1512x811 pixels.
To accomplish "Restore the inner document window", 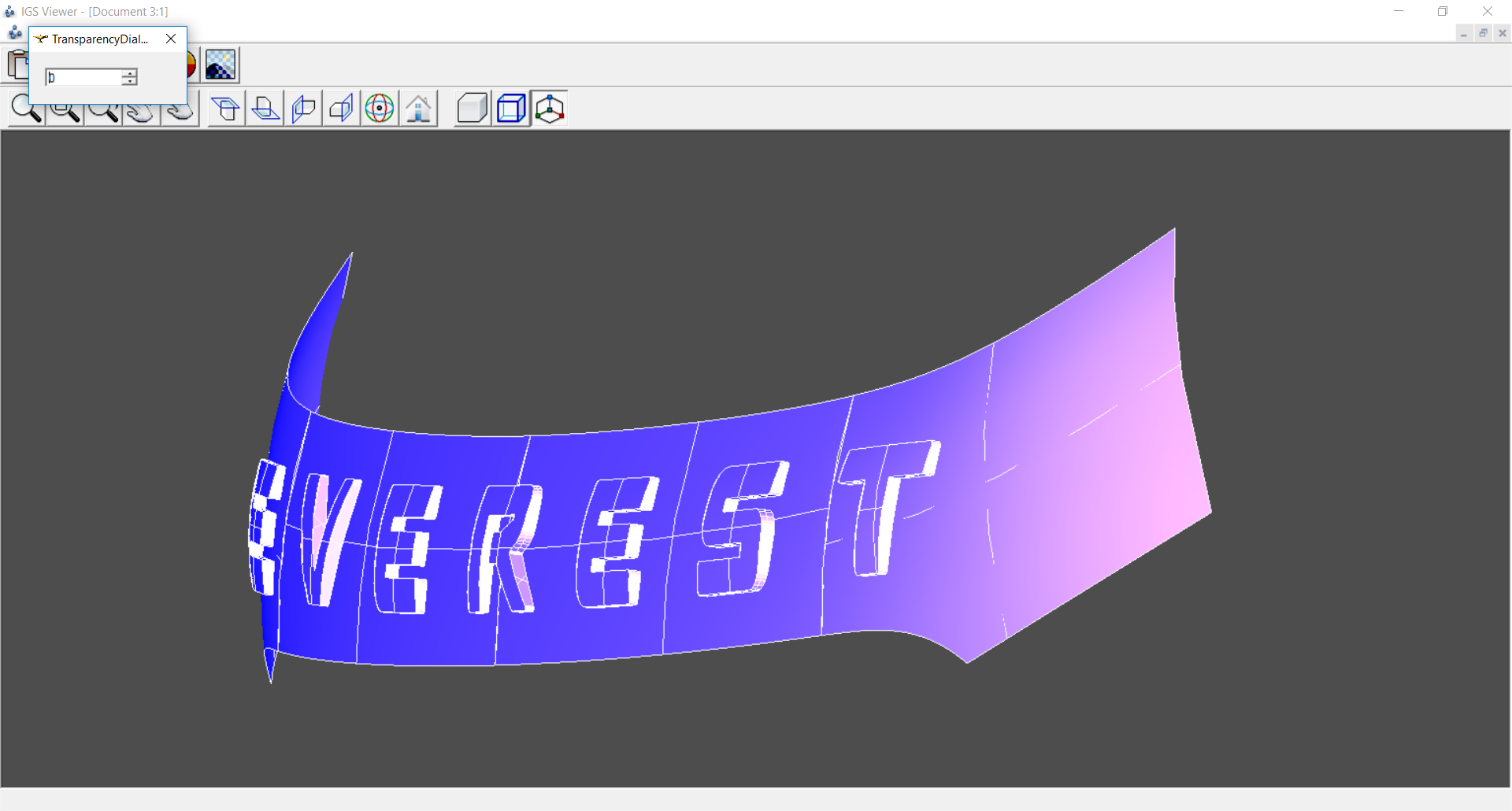I will coord(1483,33).
